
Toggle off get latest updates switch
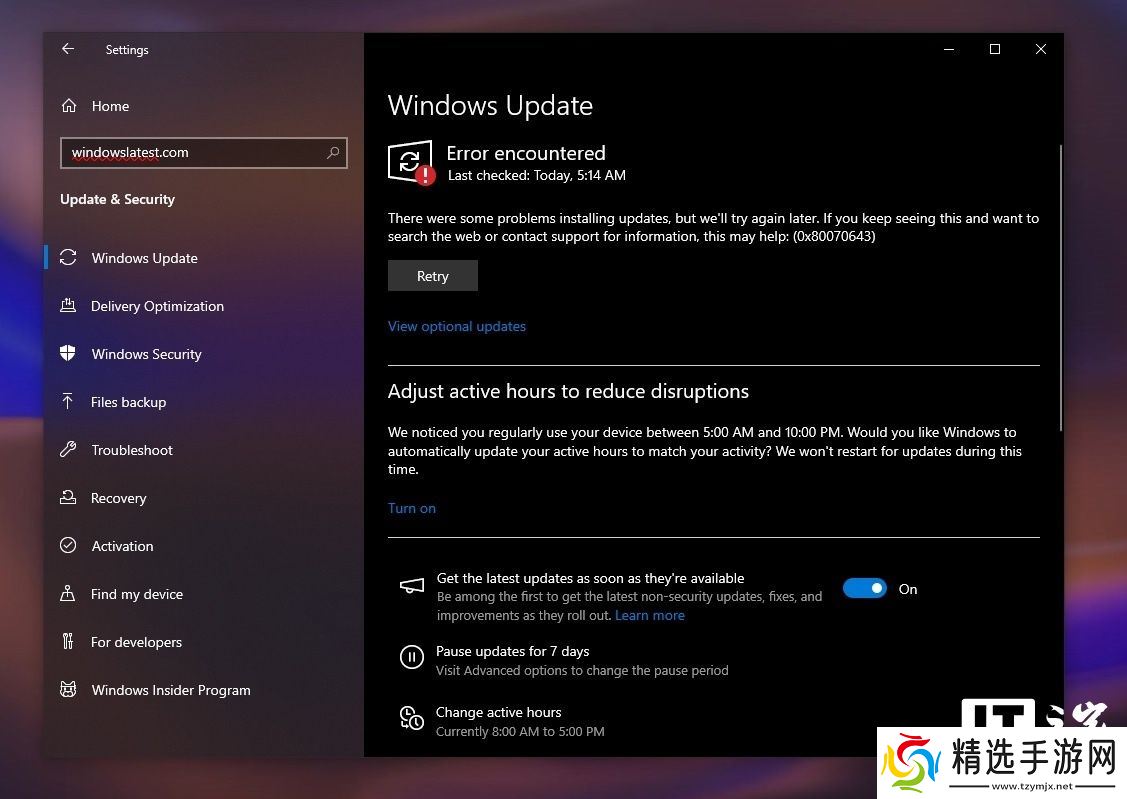coord(864,589)
